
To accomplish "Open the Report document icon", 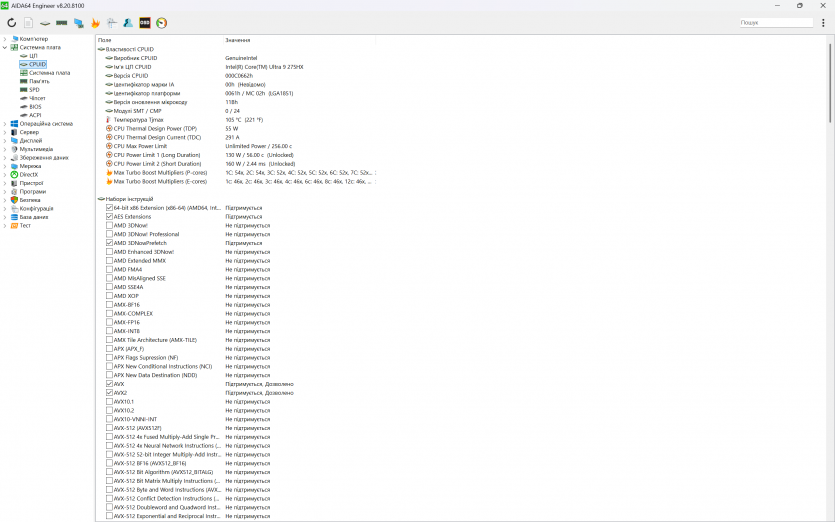I will (x=28, y=22).
